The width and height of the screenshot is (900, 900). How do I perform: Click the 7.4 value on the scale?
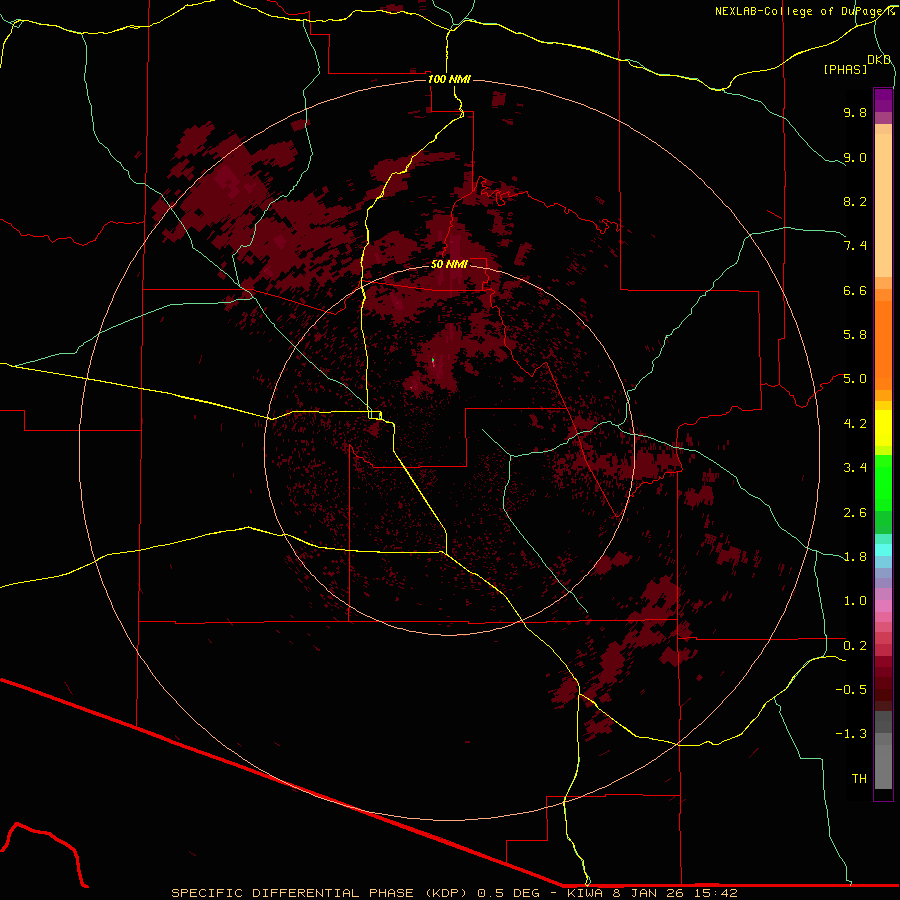coord(855,246)
